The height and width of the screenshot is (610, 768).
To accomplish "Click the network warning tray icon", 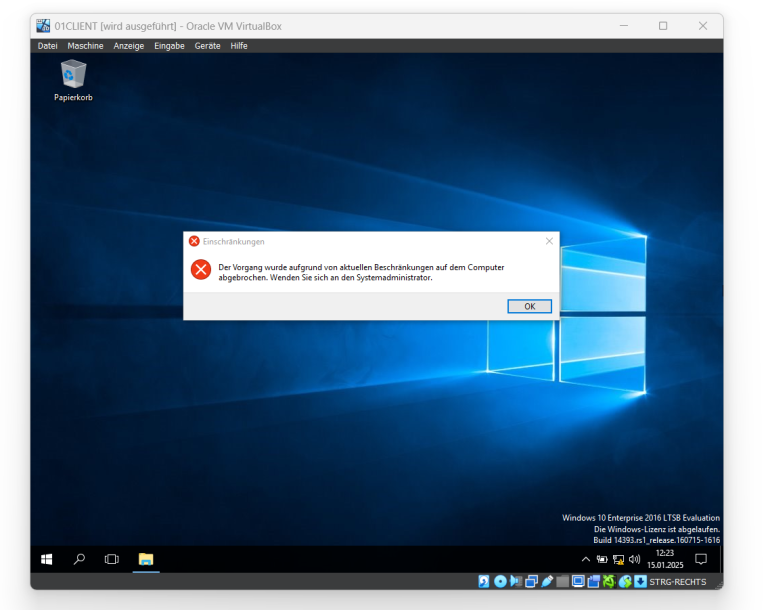I will click(x=619, y=559).
